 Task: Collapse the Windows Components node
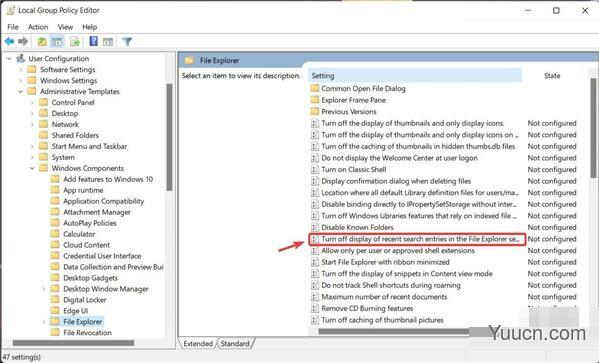point(32,169)
